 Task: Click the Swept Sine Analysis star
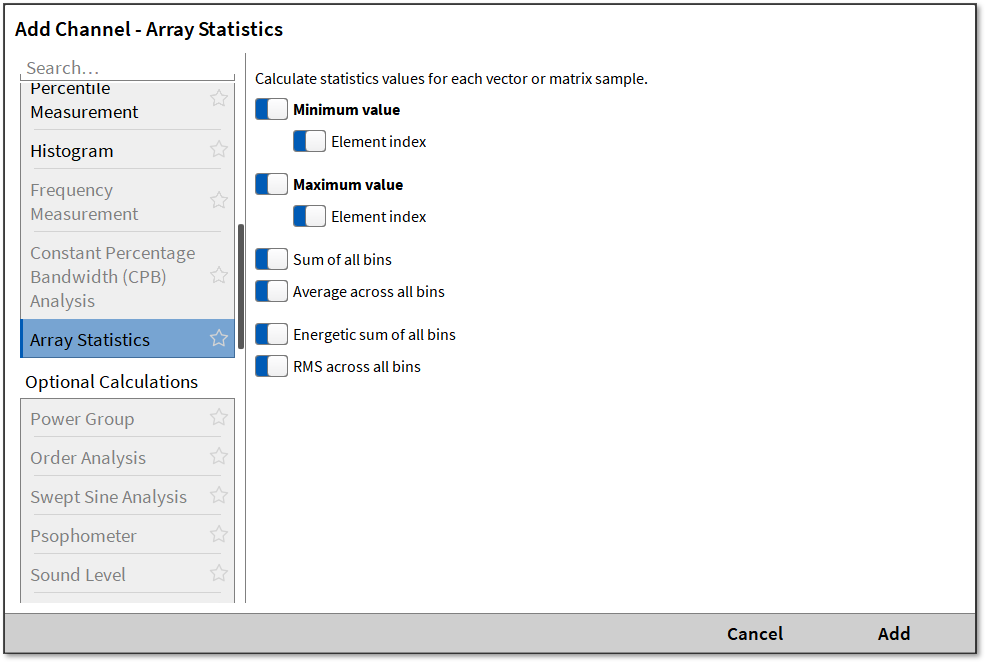point(219,496)
